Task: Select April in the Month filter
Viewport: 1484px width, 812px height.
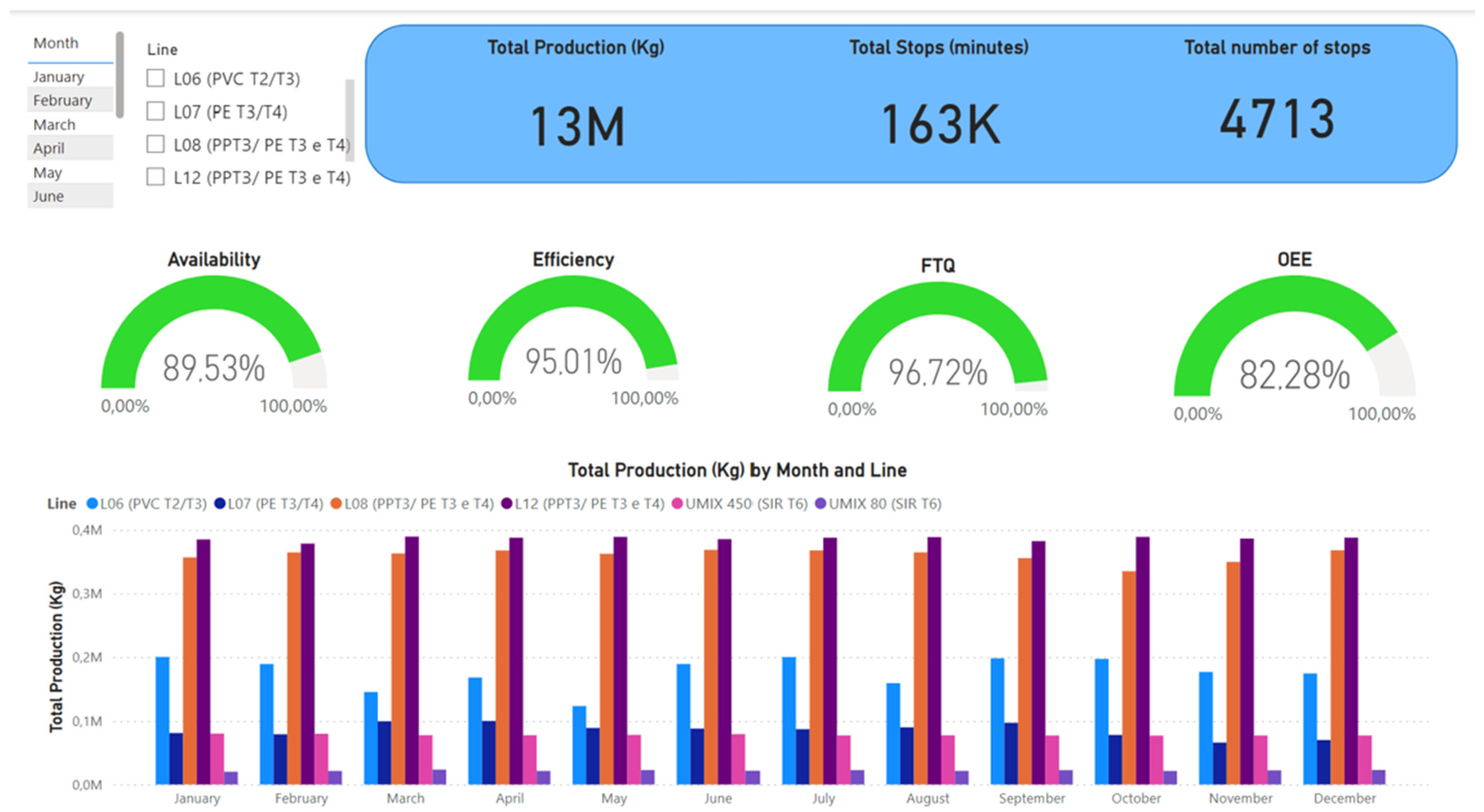Action: (48, 148)
